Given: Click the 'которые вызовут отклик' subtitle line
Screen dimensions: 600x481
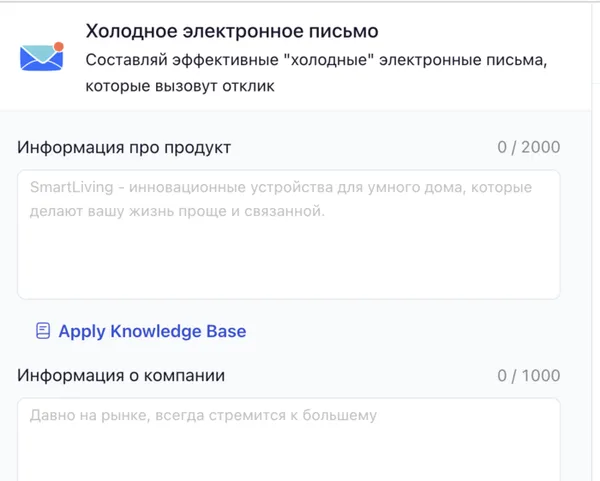Looking at the screenshot, I should click(x=180, y=86).
